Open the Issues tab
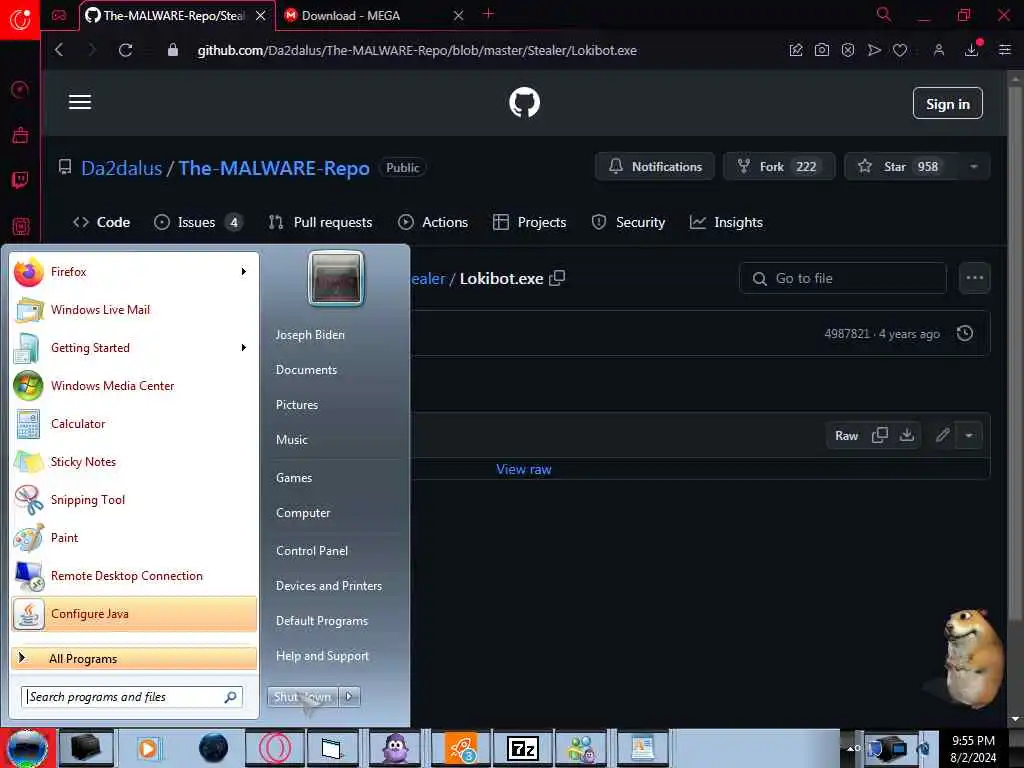Viewport: 1024px width, 768px height. click(199, 223)
